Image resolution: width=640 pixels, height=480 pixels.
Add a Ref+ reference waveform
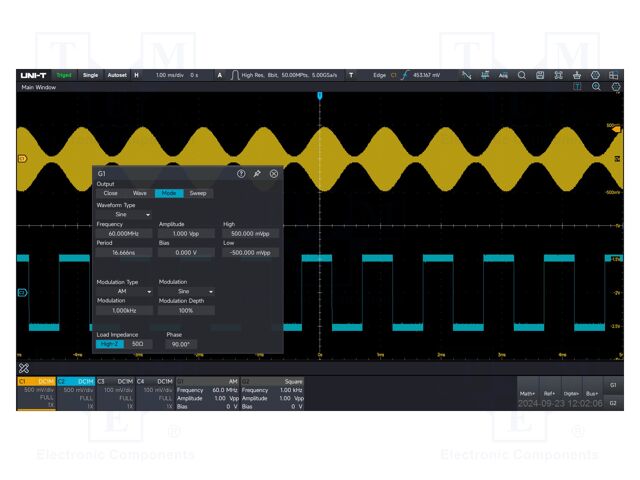549,393
